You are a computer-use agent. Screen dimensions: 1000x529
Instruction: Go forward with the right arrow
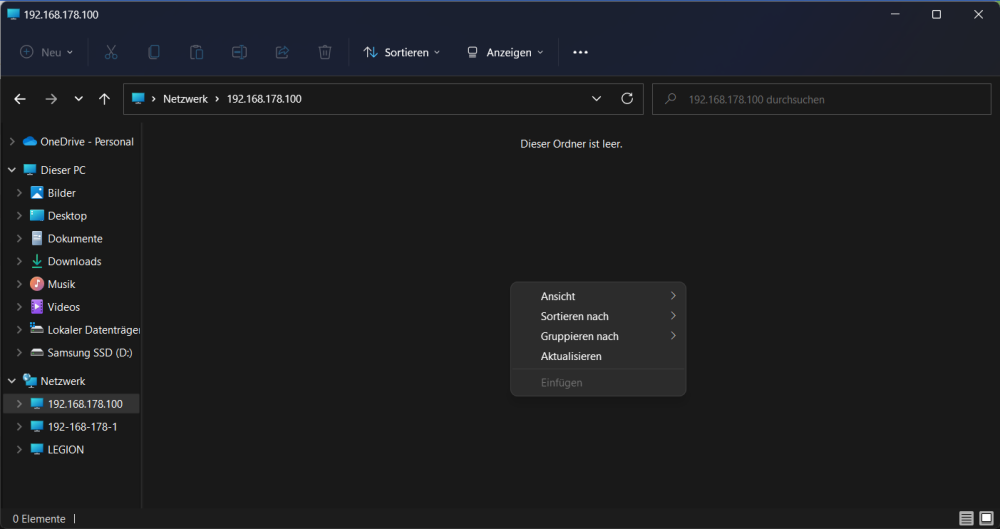coord(51,99)
